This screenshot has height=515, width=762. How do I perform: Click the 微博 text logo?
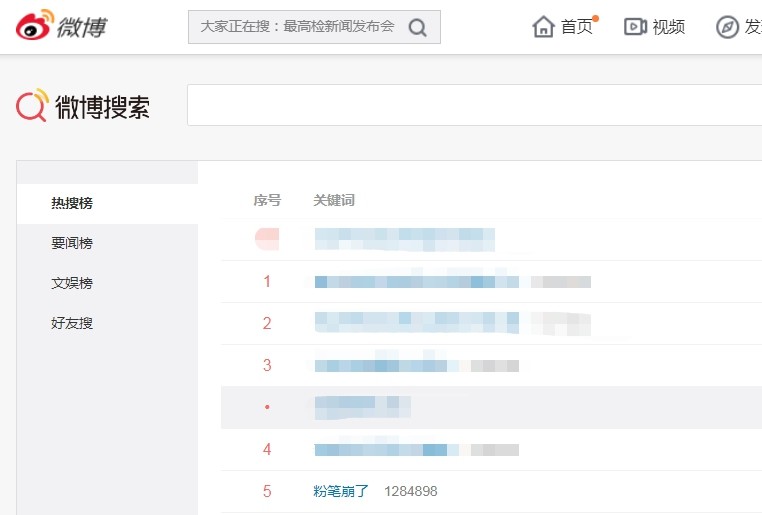[82, 27]
